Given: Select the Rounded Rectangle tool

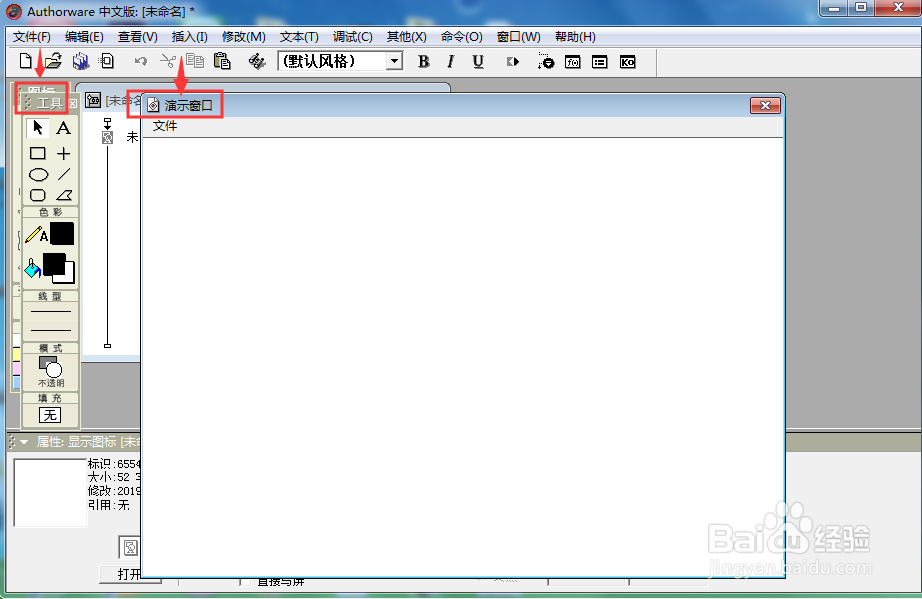Looking at the screenshot, I should [38, 195].
